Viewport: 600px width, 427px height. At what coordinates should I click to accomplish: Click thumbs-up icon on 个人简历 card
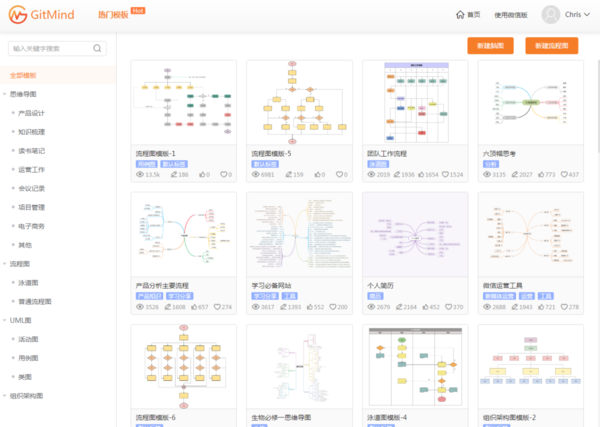coord(426,307)
